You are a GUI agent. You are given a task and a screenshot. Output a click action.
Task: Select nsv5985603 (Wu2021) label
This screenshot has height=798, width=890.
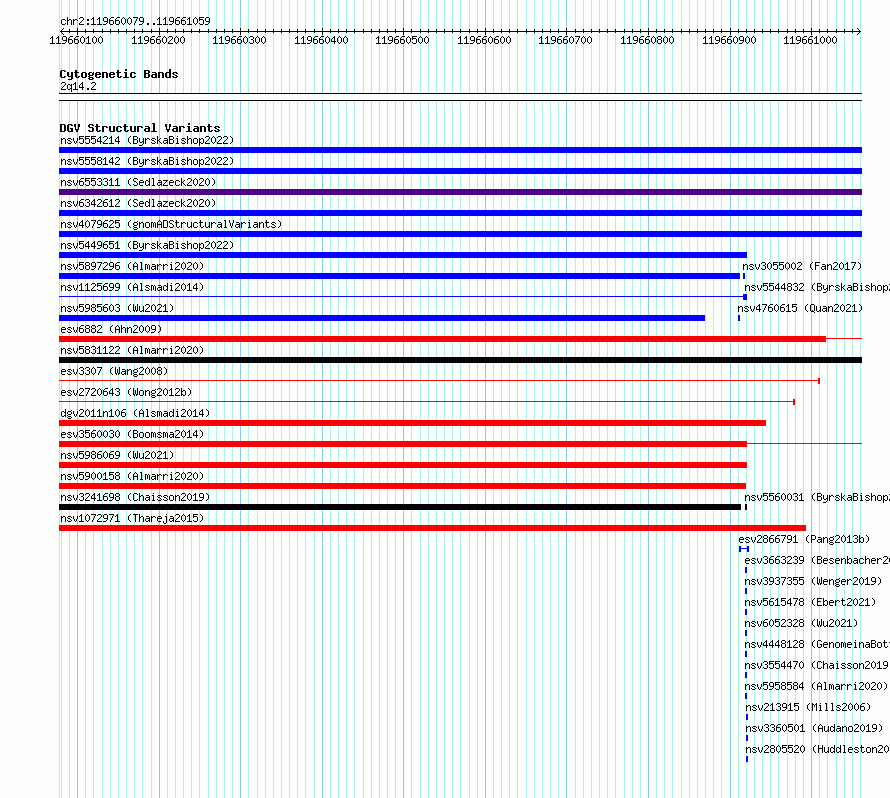point(117,308)
